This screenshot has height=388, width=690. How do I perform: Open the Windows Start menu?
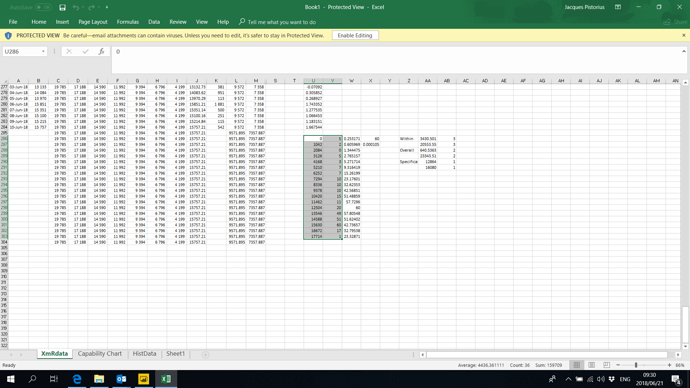[11, 379]
